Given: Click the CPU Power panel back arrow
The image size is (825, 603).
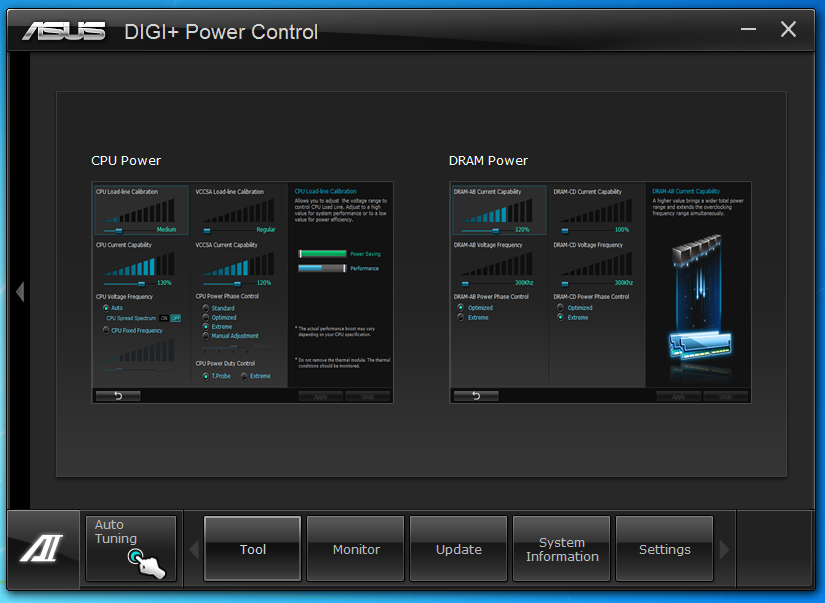Looking at the screenshot, I should point(118,396).
